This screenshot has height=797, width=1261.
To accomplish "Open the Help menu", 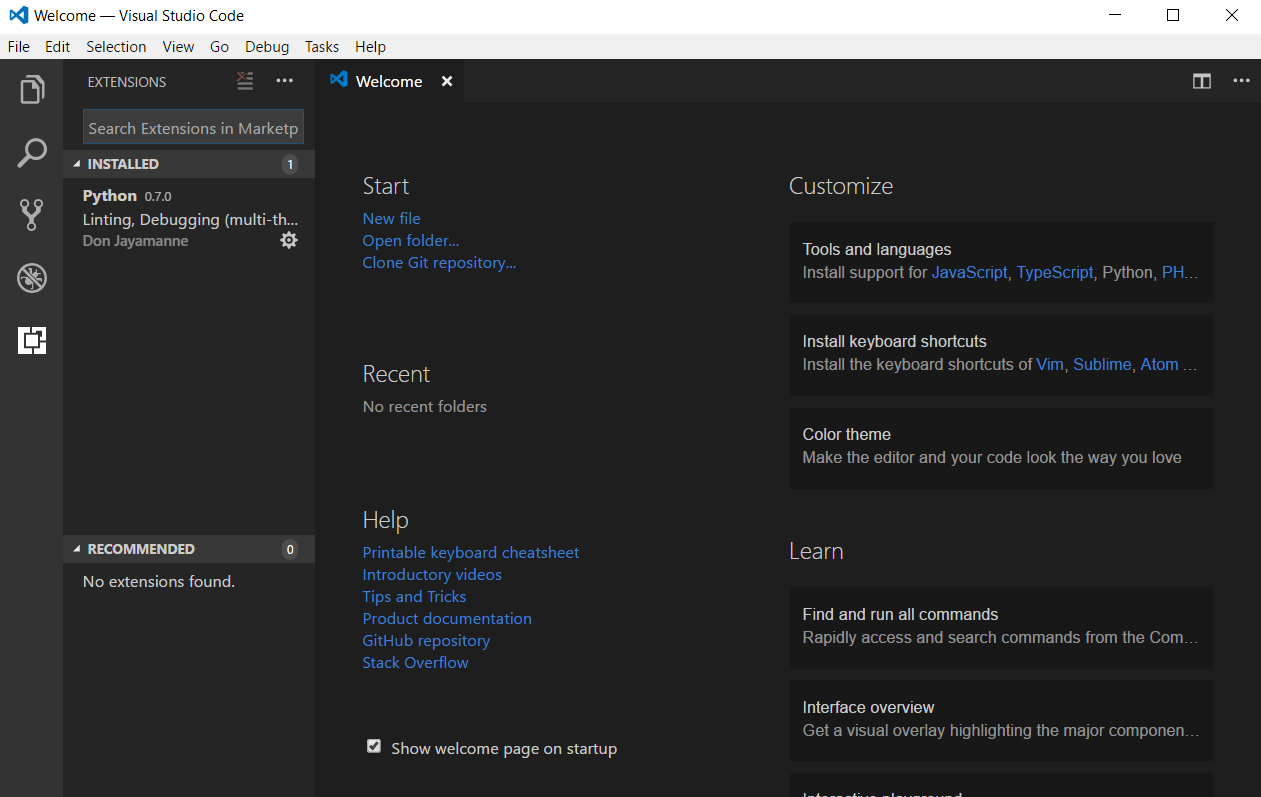I will 370,47.
